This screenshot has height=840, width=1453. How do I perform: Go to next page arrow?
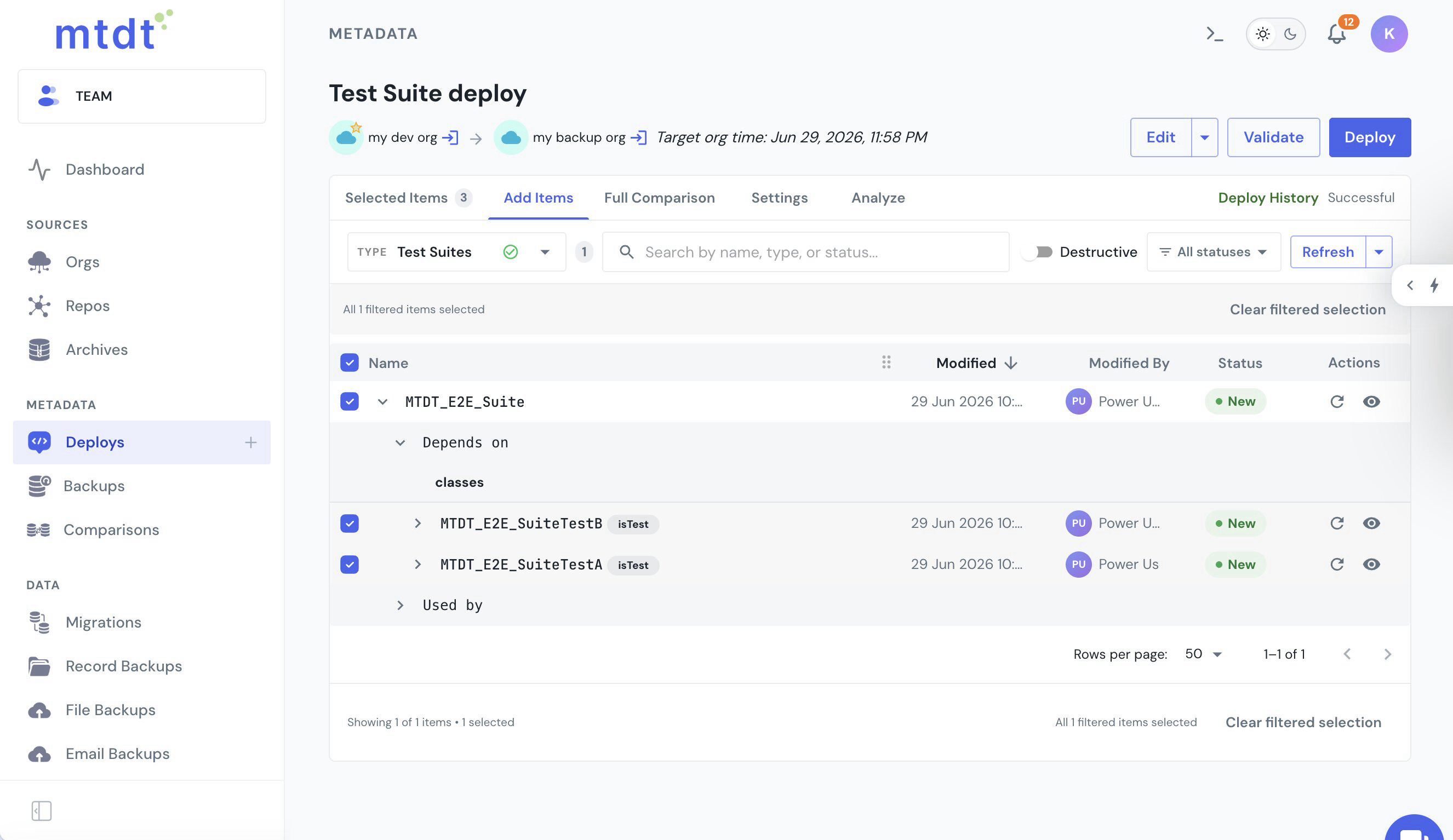tap(1387, 654)
